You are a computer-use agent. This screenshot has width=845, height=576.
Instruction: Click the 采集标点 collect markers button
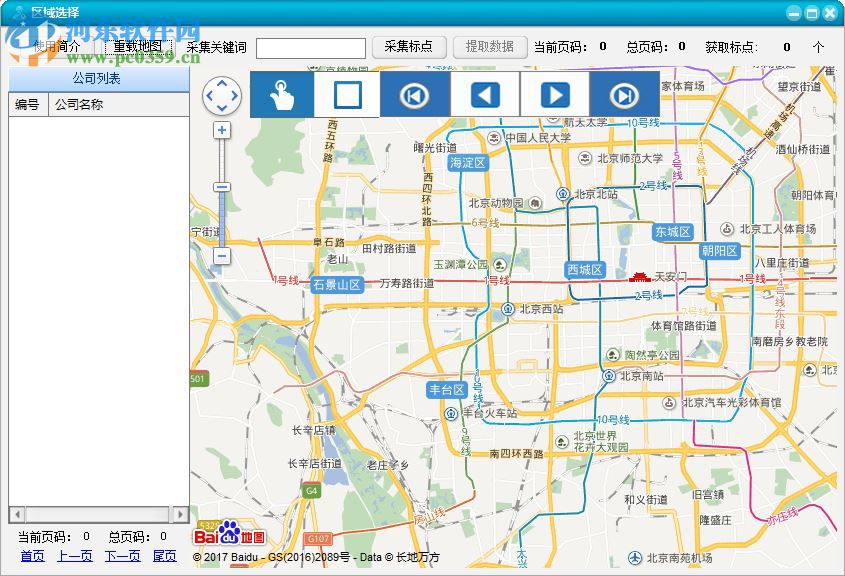[409, 47]
